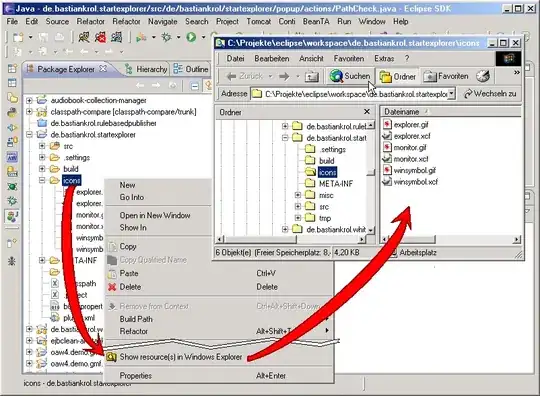Expand tmp folder in Explorer folder tree
The height and width of the screenshot is (396, 540).
298,218
